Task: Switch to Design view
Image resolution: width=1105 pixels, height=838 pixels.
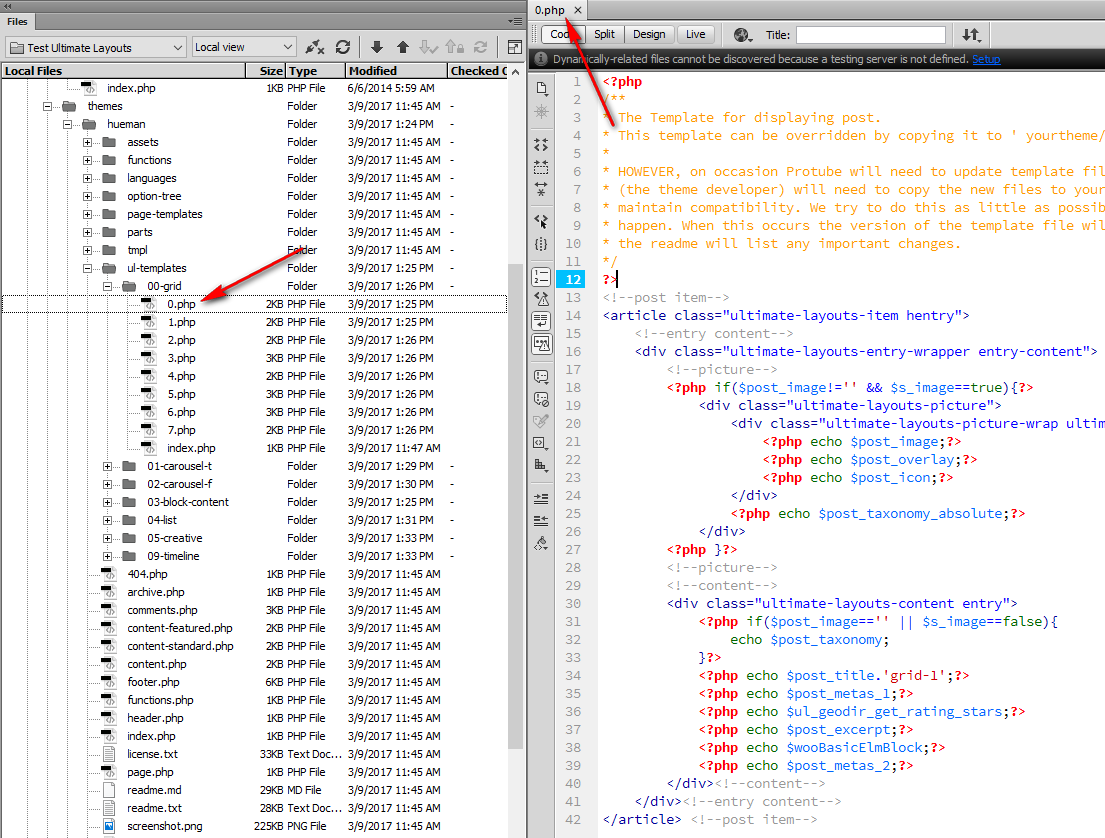Action: (x=649, y=34)
